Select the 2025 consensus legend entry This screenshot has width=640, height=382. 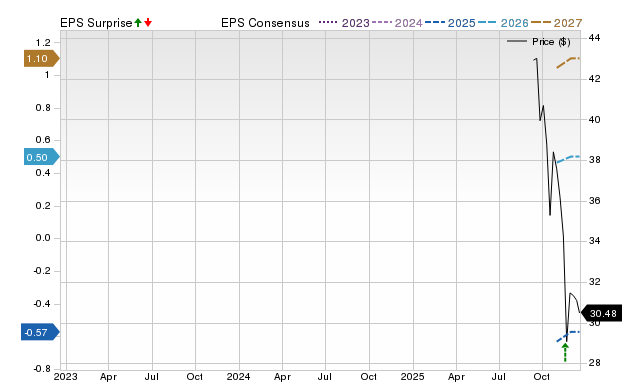pyautogui.click(x=450, y=23)
